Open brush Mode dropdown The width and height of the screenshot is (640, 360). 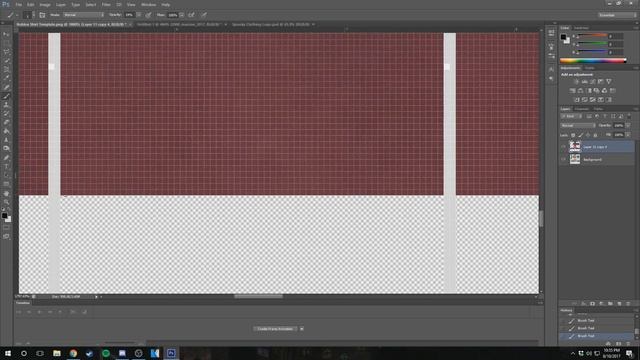tap(83, 15)
